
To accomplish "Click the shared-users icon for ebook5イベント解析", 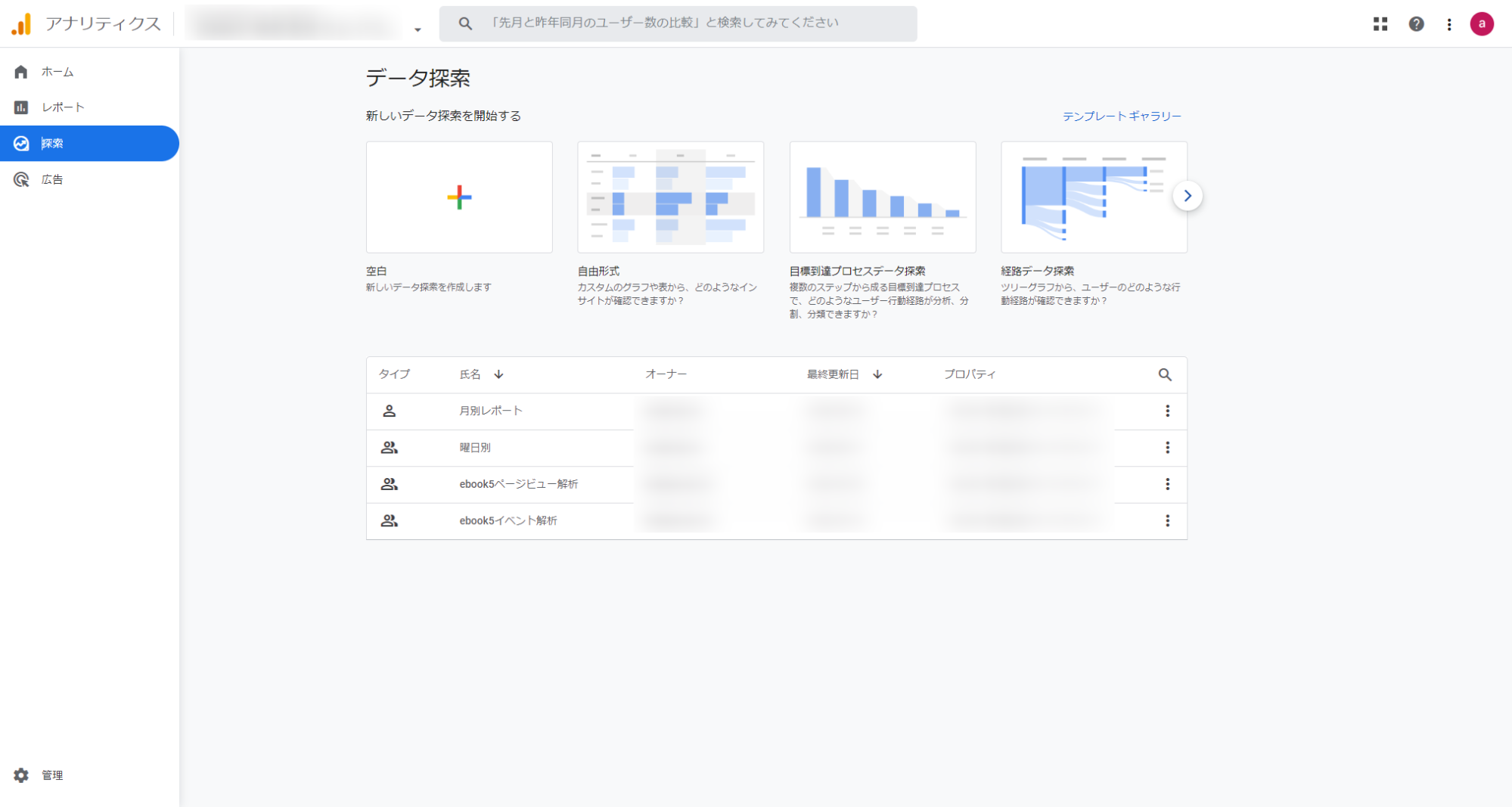I will tap(389, 520).
